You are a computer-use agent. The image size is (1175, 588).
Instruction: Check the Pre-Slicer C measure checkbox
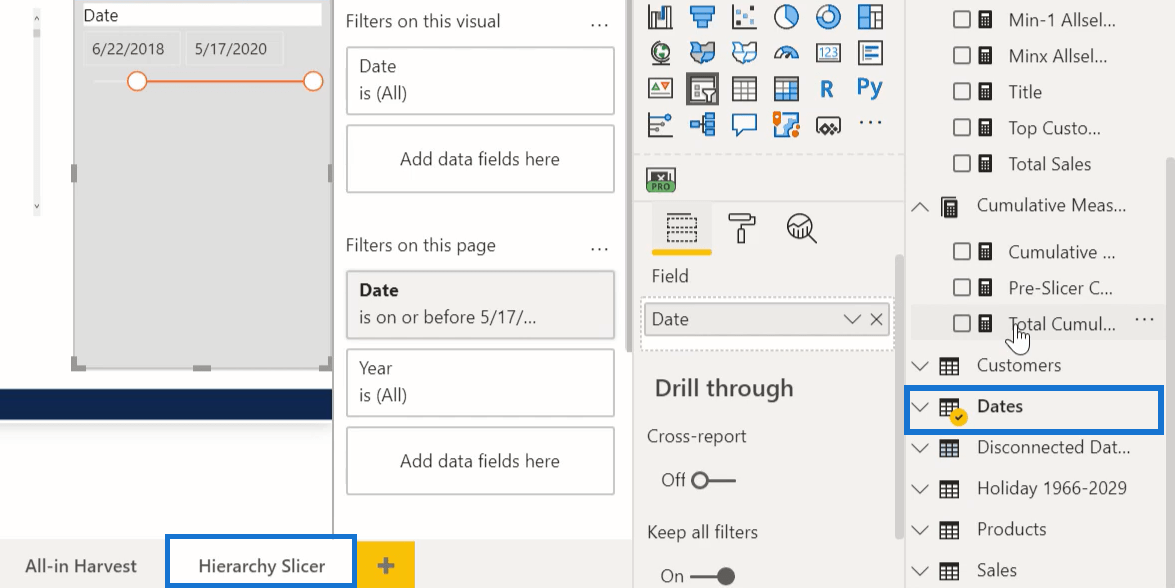tap(961, 287)
